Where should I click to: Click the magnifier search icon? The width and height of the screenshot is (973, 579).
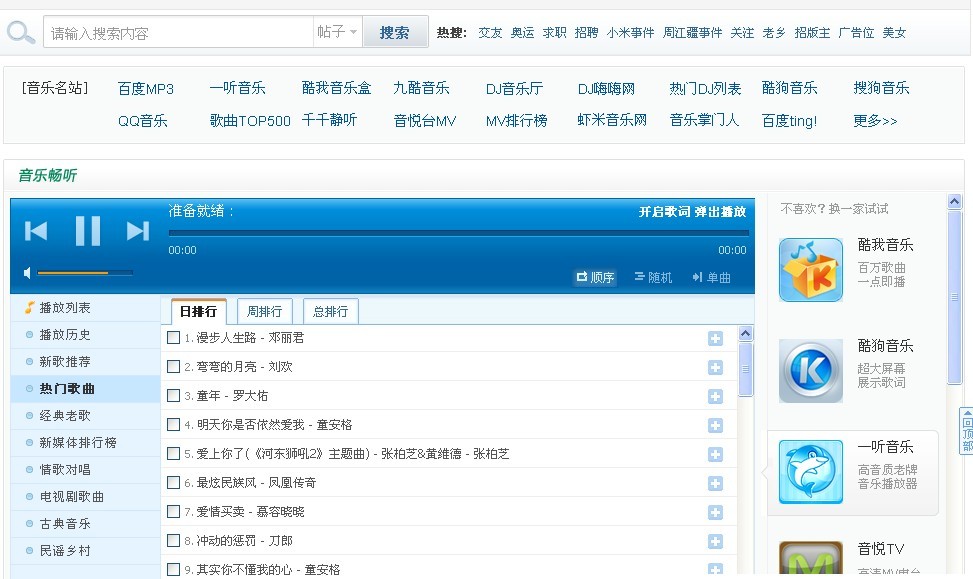tap(20, 32)
